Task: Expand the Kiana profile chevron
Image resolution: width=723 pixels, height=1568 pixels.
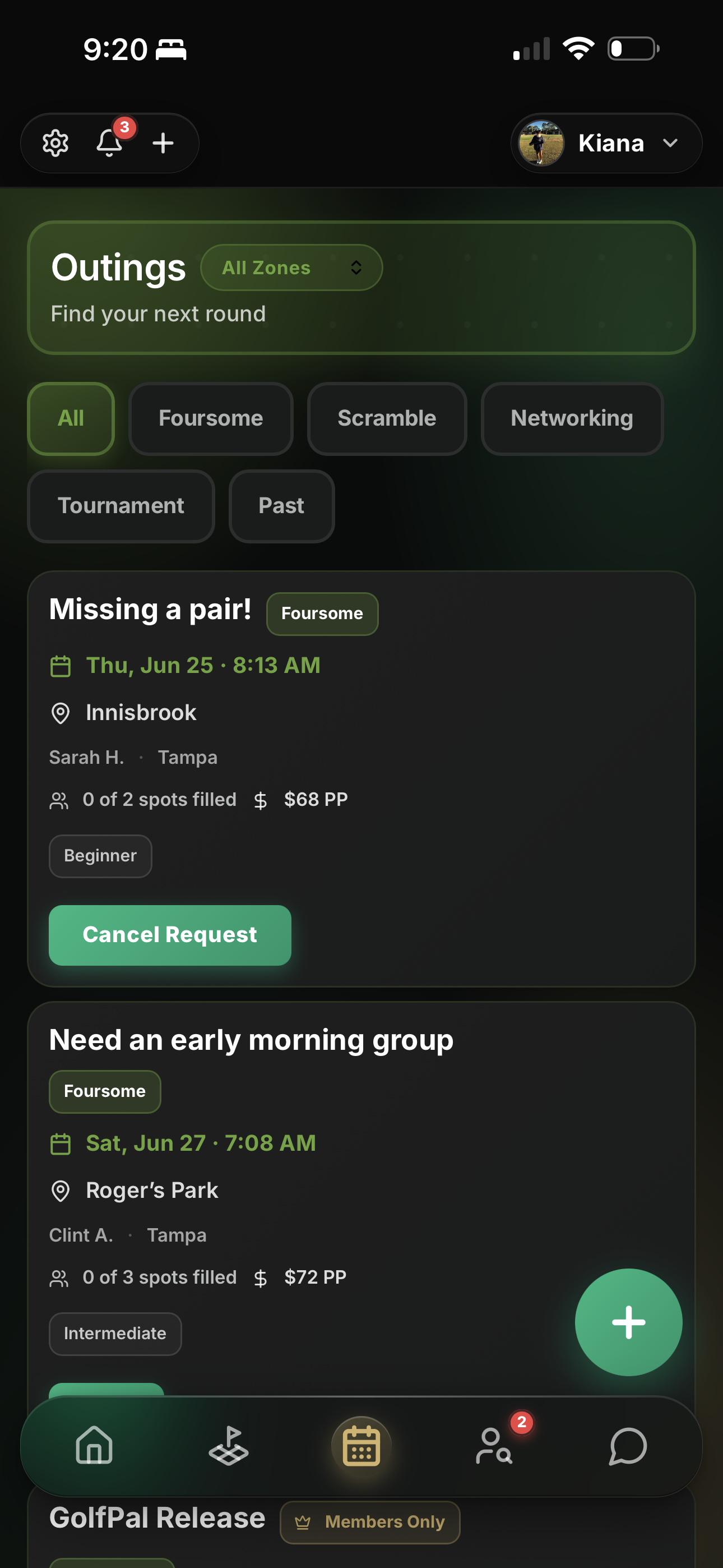Action: [x=671, y=143]
